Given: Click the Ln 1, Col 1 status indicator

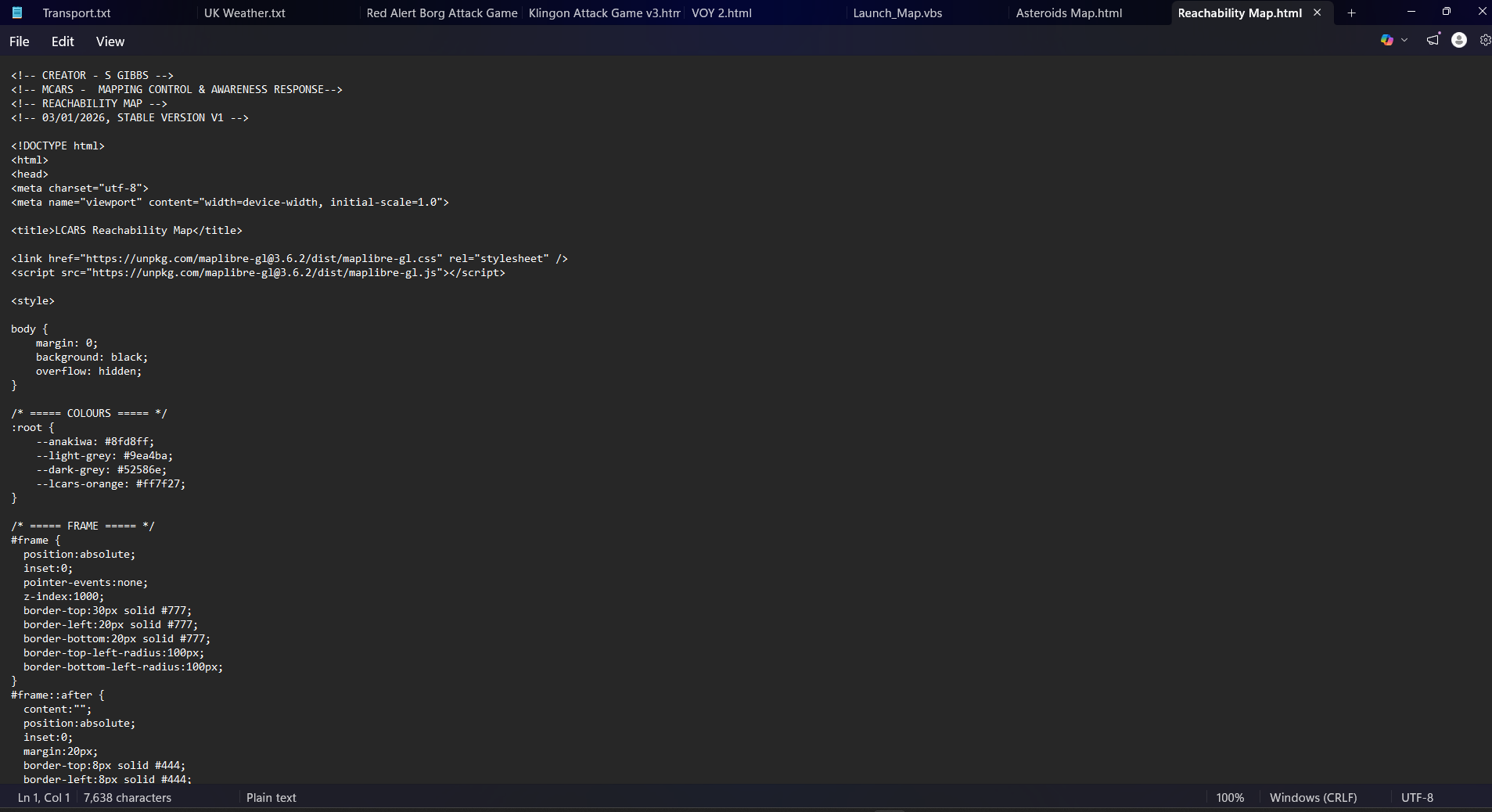Looking at the screenshot, I should tap(44, 798).
